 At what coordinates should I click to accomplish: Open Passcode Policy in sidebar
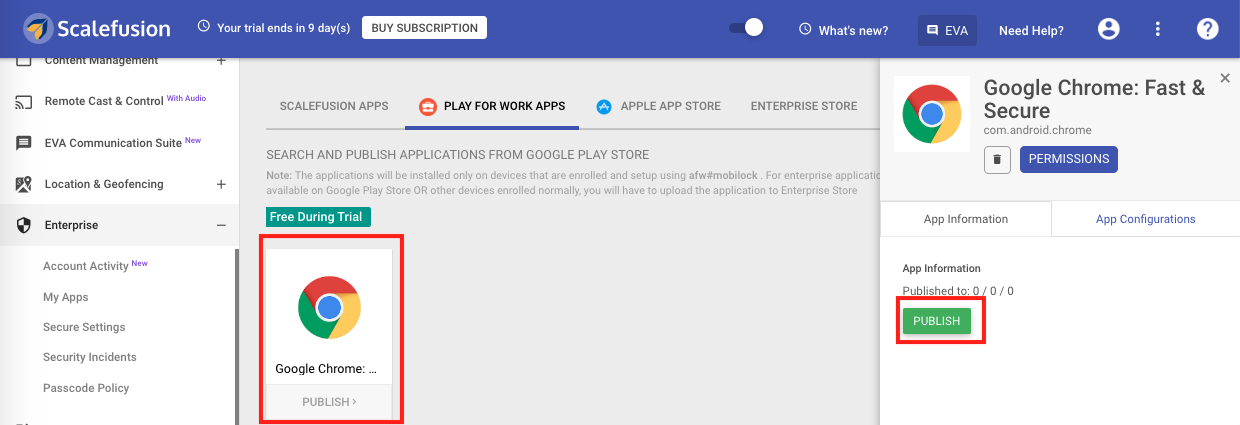[x=86, y=388]
